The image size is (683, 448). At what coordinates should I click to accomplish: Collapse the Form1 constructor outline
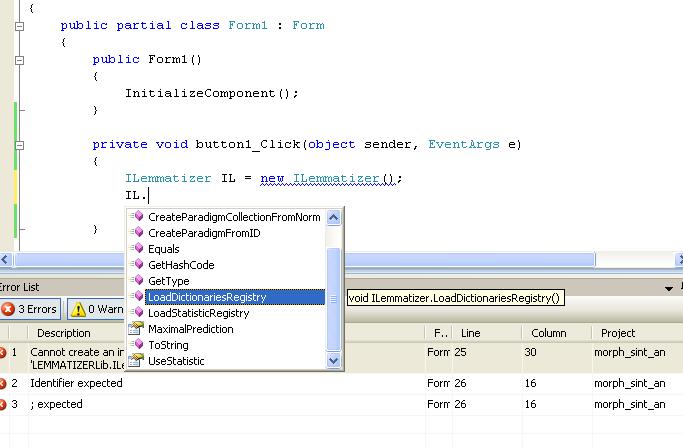(x=20, y=60)
